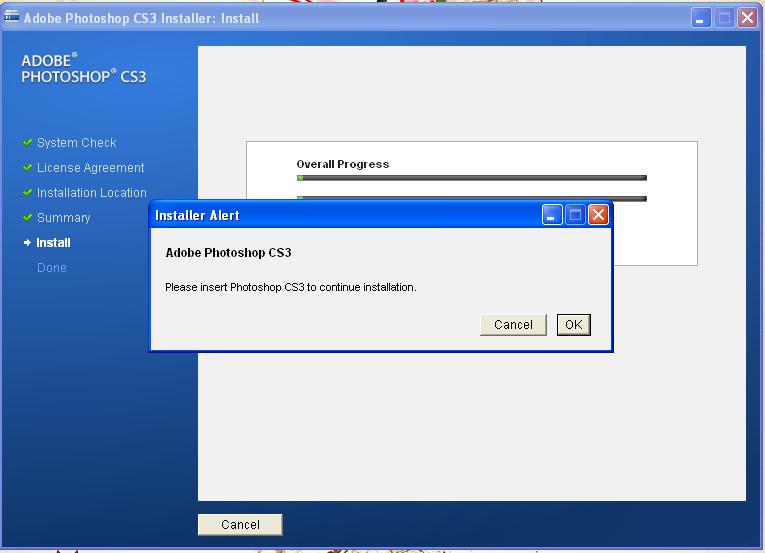
Task: Click the Adobe Photoshop CS3 logo text
Action: (84, 70)
